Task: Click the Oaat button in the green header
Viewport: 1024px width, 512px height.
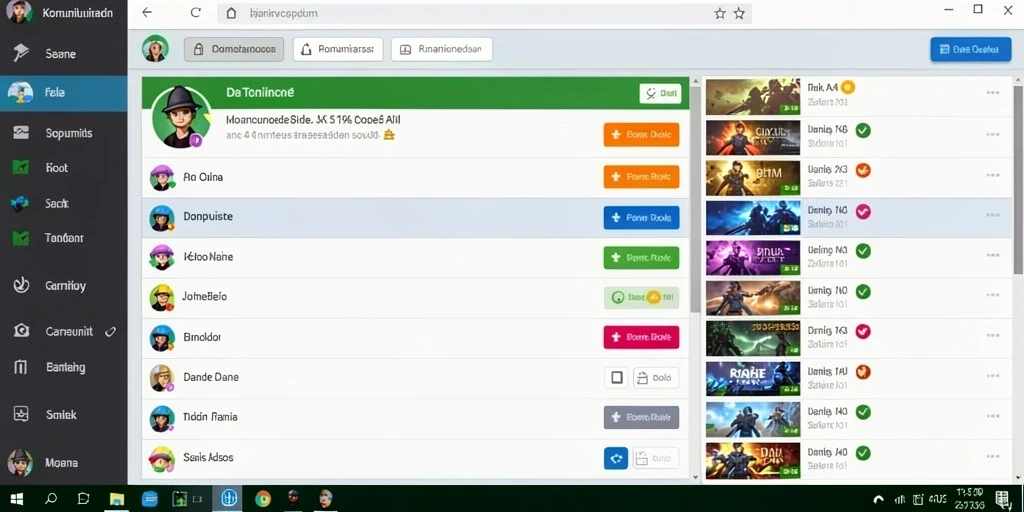Action: coord(660,93)
